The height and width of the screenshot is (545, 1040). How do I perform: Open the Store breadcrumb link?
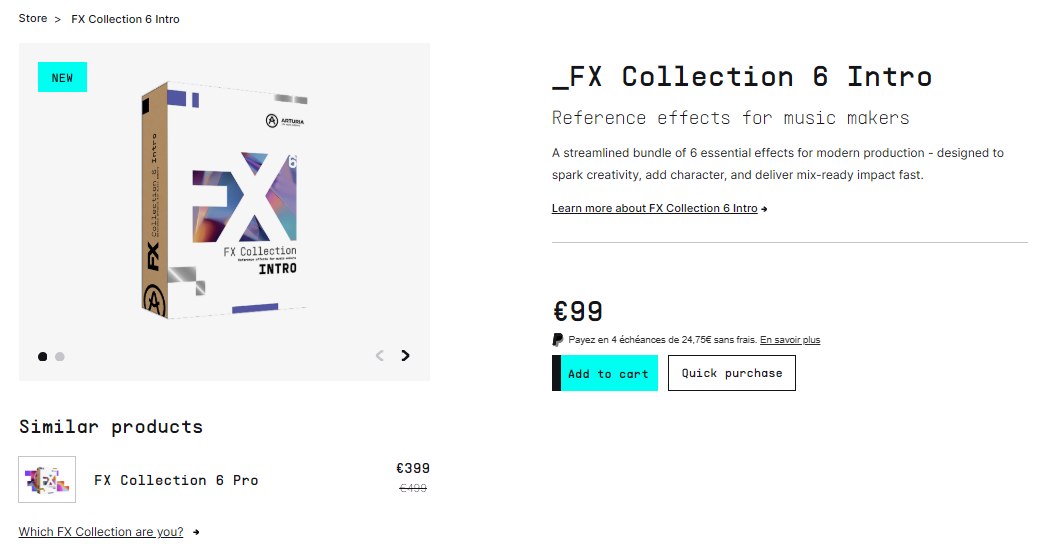[33, 19]
